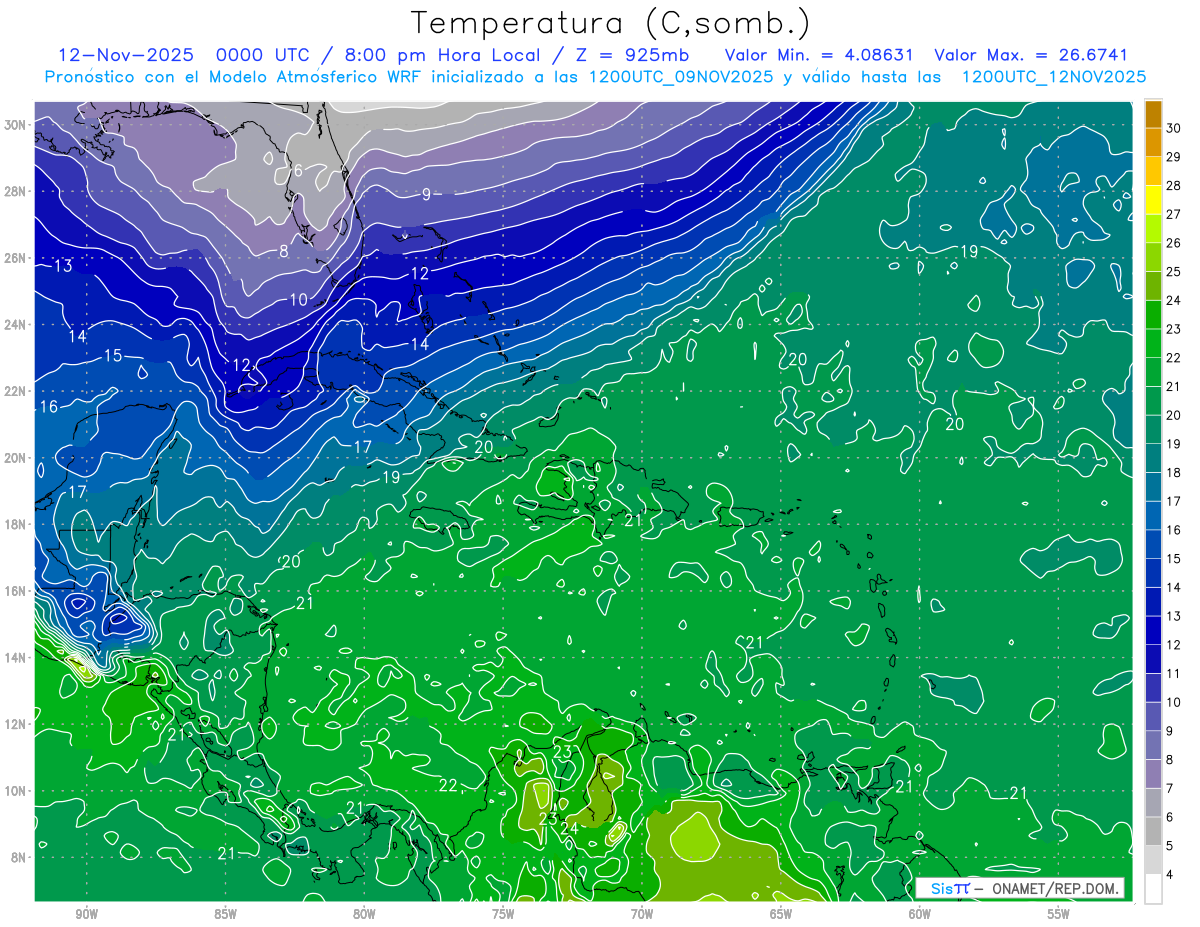Click the '26N' latitude axis label
Image resolution: width=1200 pixels, height=927 pixels.
15,258
